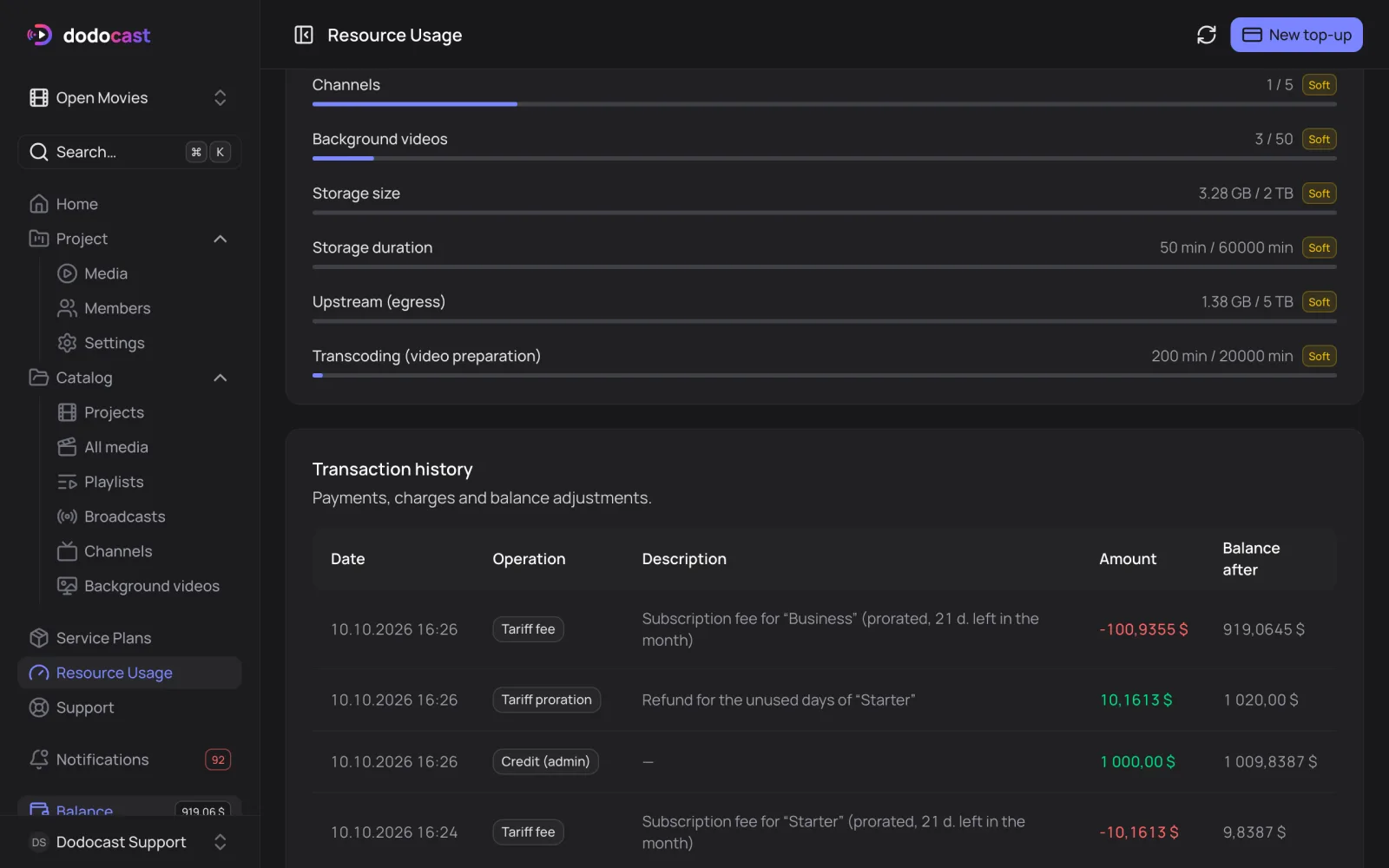
Task: Click the Channels usage progress bar
Action: tap(824, 104)
